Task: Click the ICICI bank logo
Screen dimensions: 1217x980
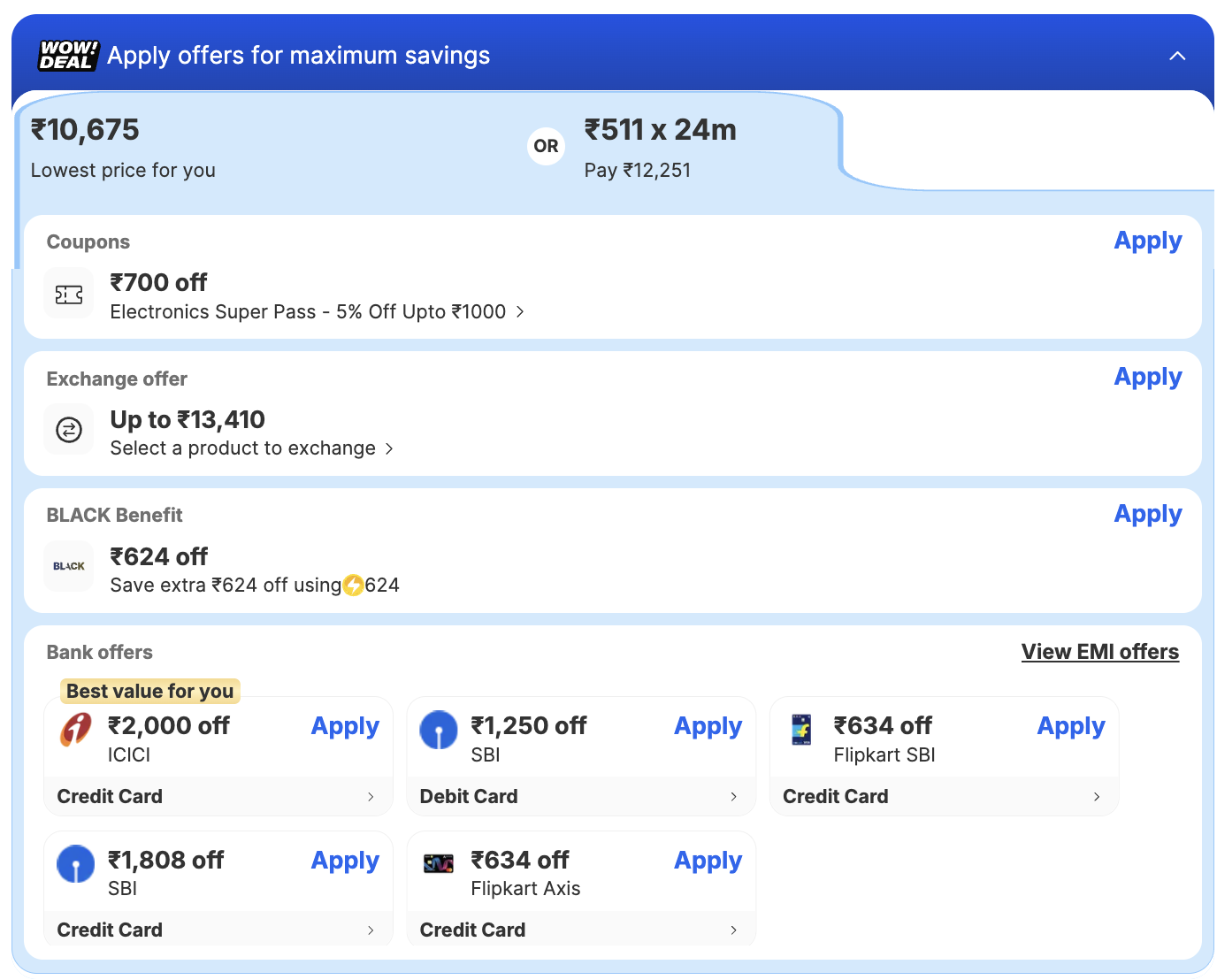Action: [76, 731]
